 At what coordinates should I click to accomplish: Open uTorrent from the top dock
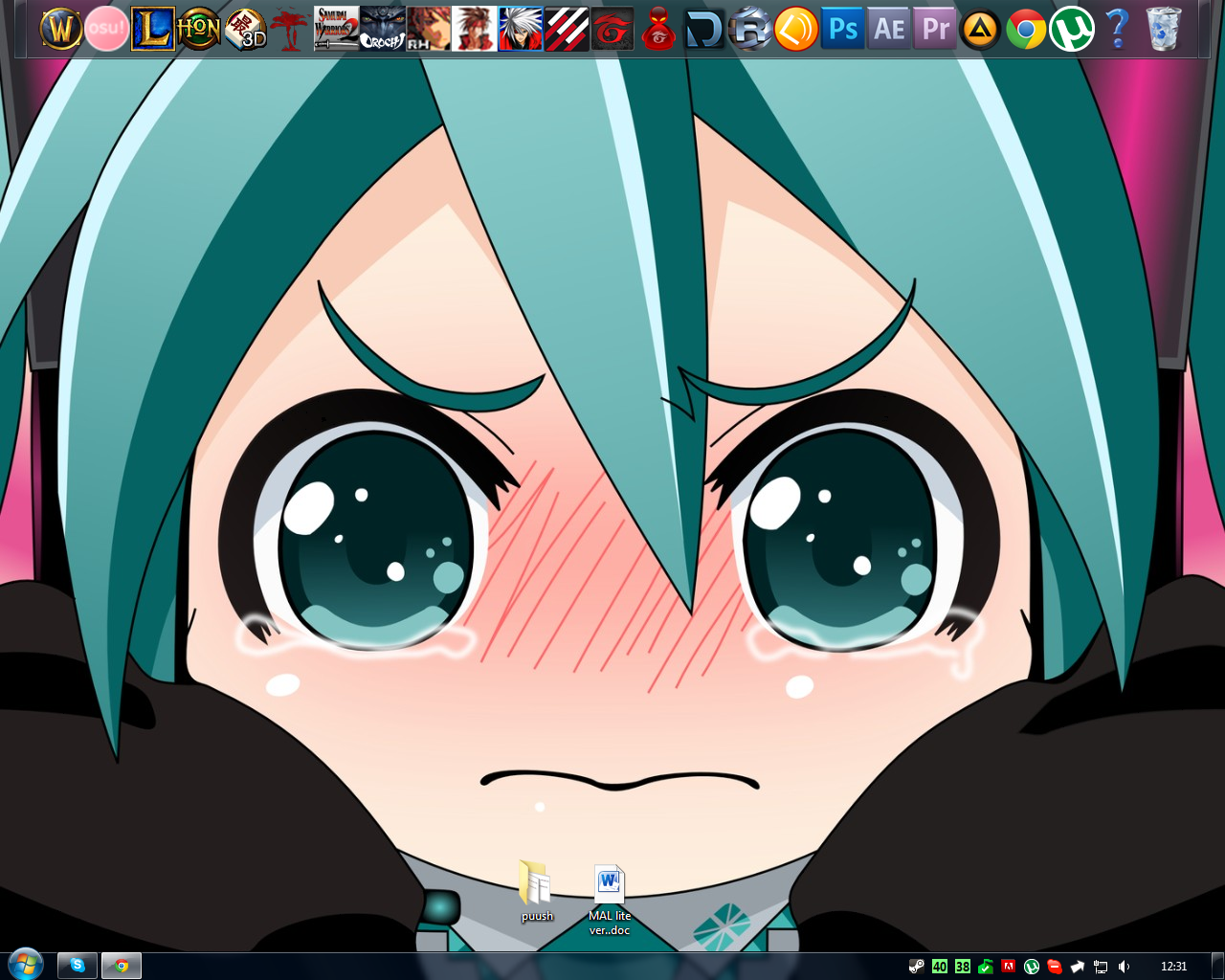coord(1071,27)
